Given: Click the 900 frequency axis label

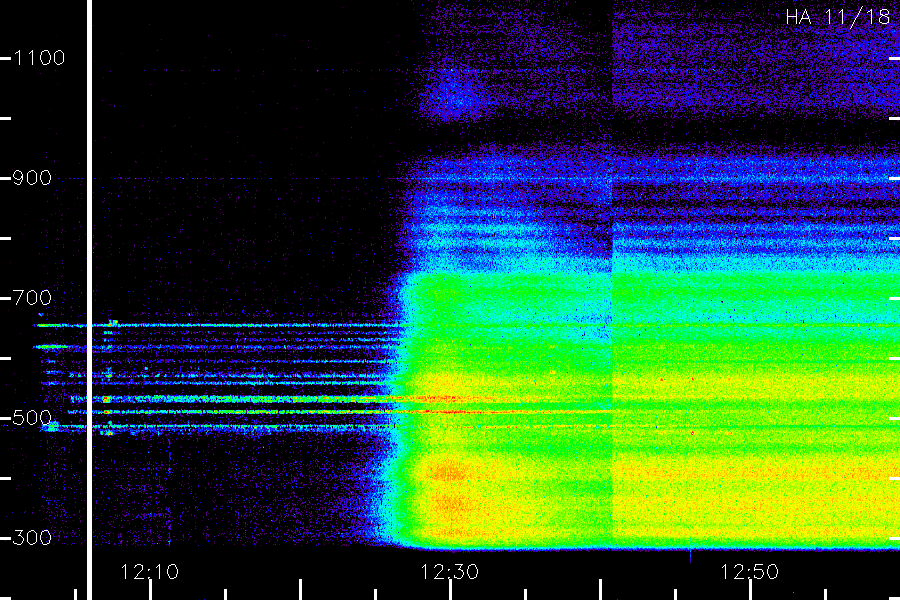Looking at the screenshot, I should 32,178.
